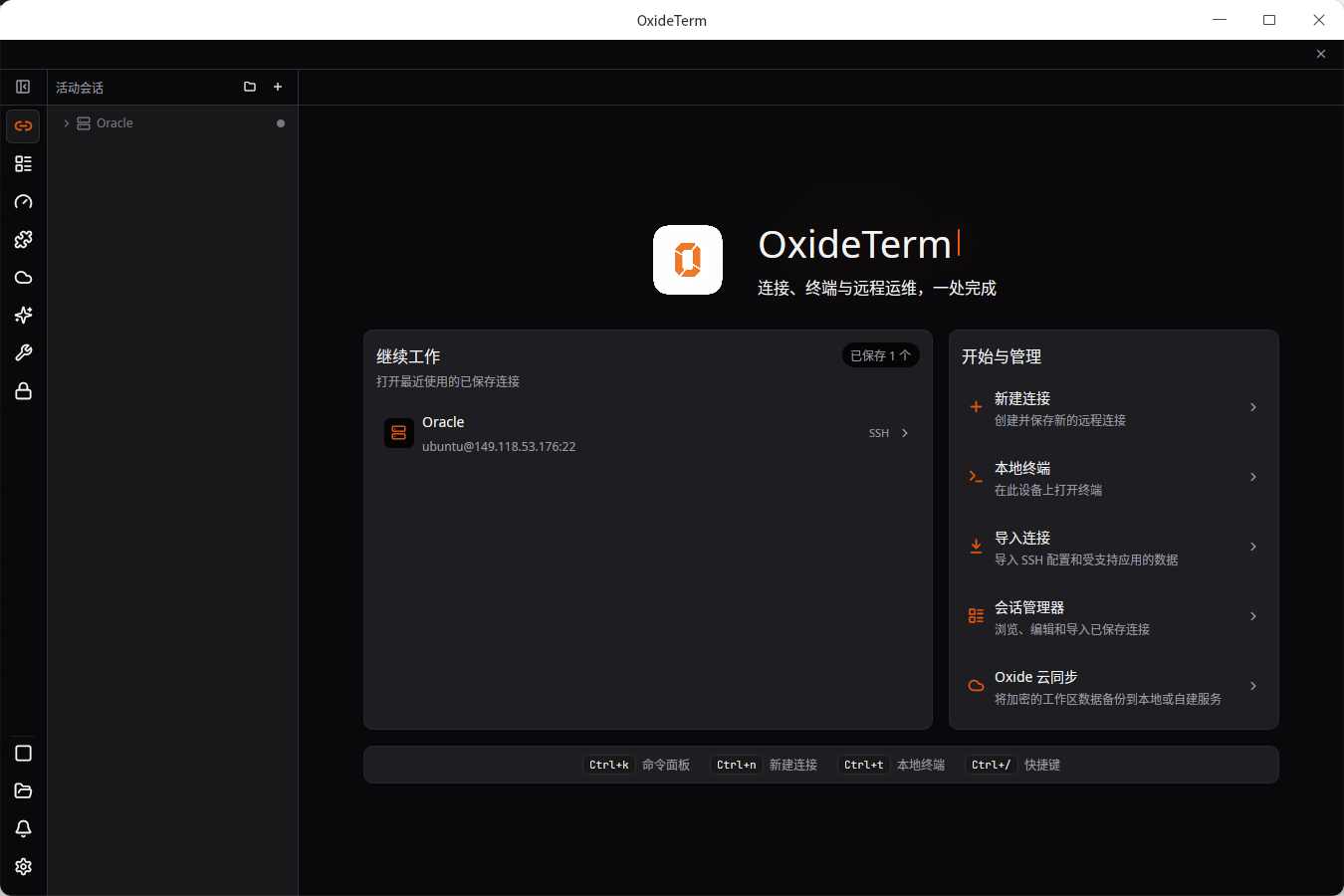This screenshot has height=896, width=1344.
Task: Click the orange server icon on Oracle card
Action: pyautogui.click(x=399, y=433)
